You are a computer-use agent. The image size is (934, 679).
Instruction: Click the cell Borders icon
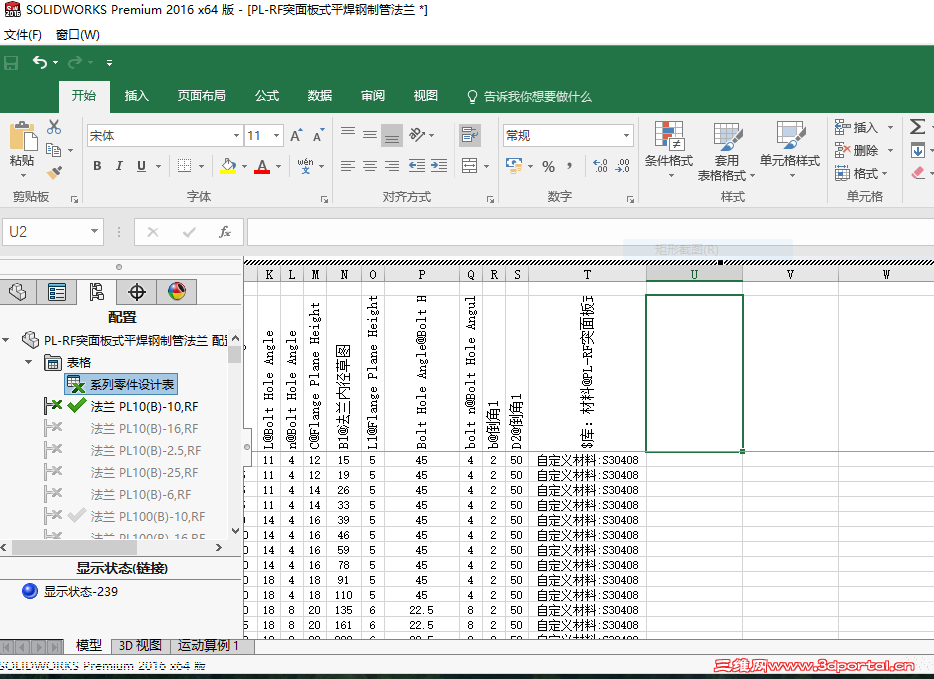point(185,166)
